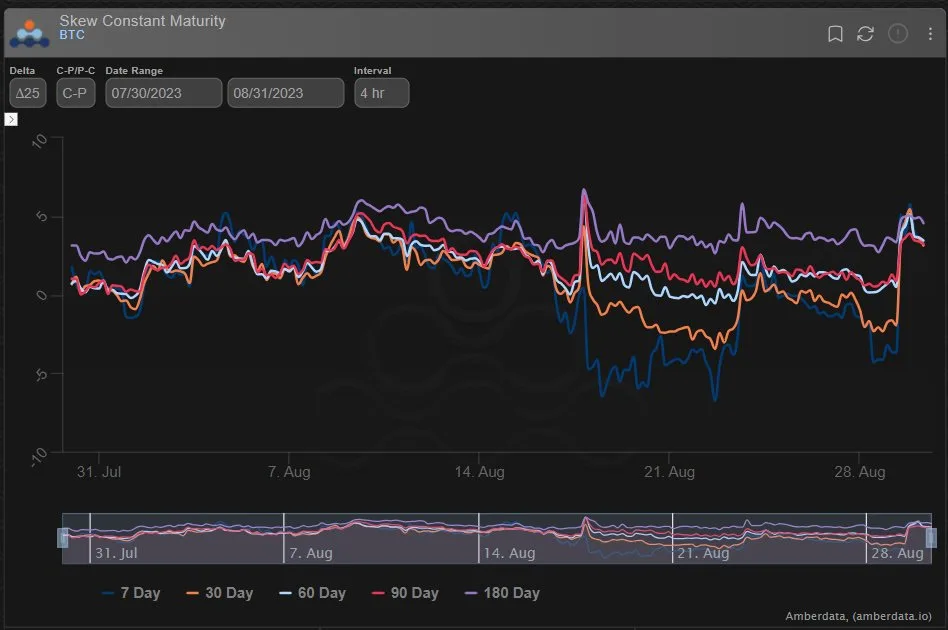Expand the side panel arrow
This screenshot has height=630, width=948.
[x=11, y=119]
